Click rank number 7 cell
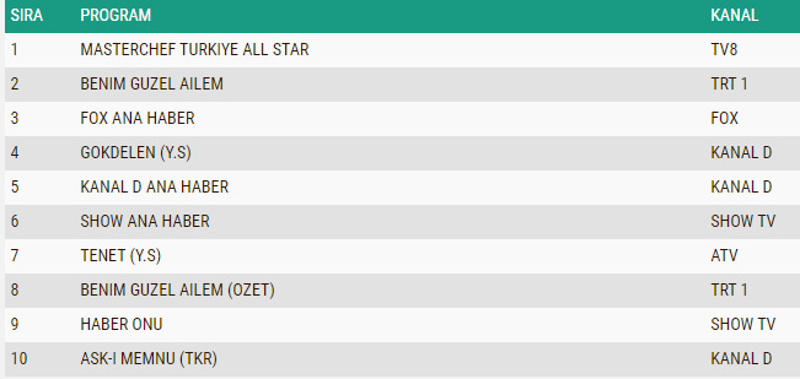Screen dimensions: 800x379 [x=14, y=256]
